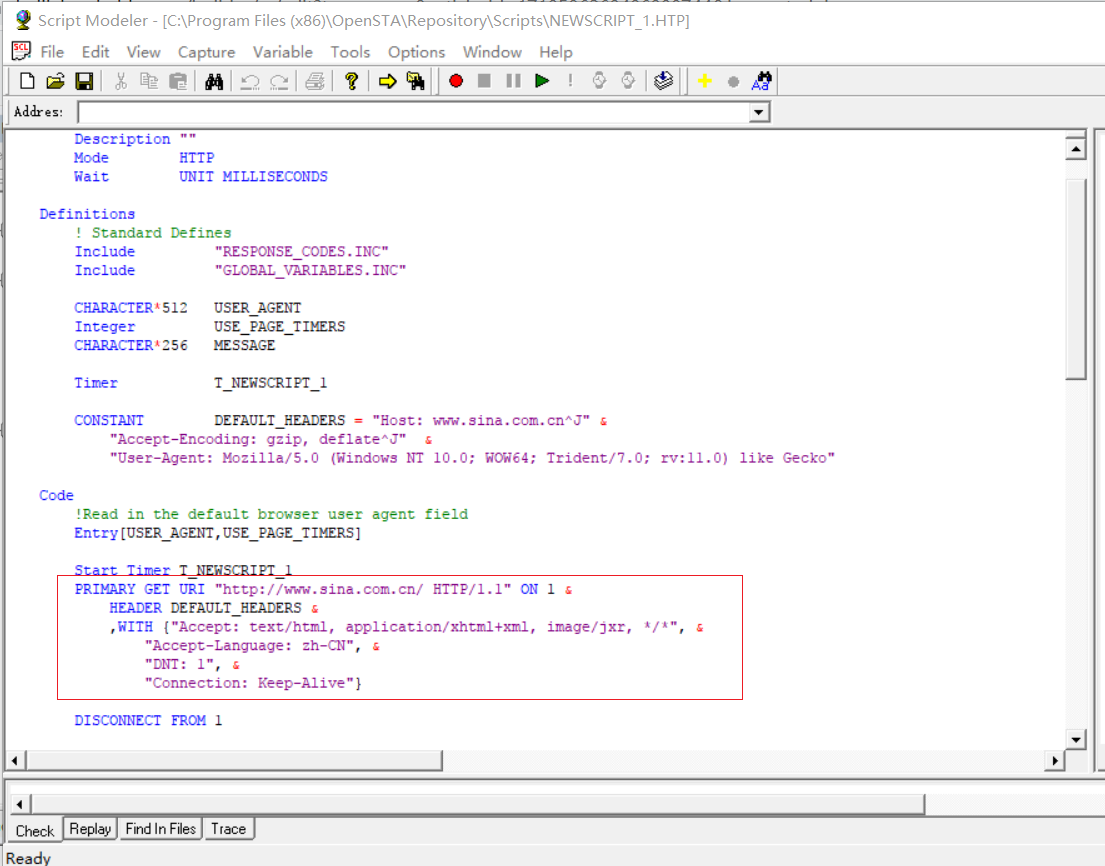1105x866 pixels.
Task: Switch to the Find In Files tab
Action: pyautogui.click(x=160, y=829)
